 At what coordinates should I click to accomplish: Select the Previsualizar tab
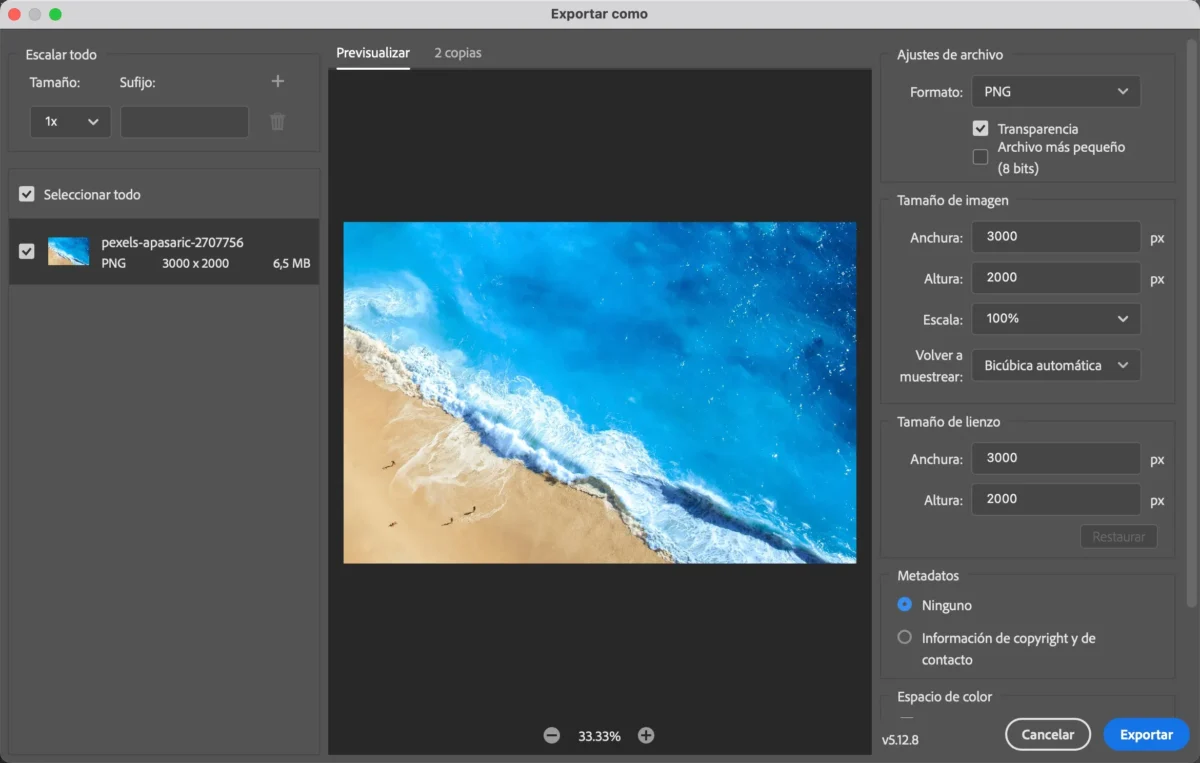(x=373, y=53)
